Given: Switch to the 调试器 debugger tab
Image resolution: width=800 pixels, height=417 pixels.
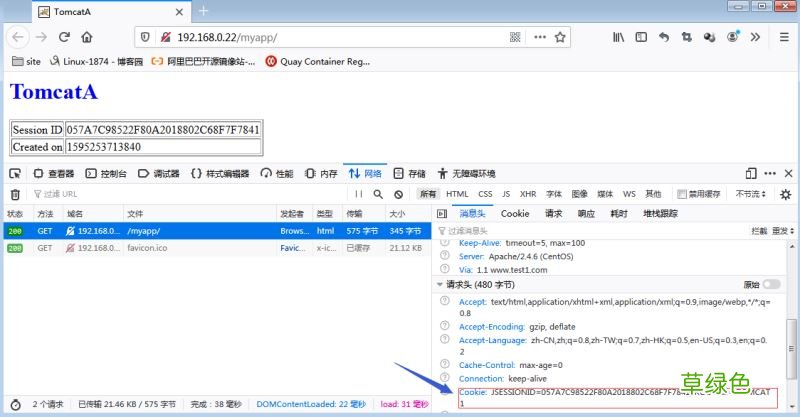Looking at the screenshot, I should pyautogui.click(x=159, y=174).
